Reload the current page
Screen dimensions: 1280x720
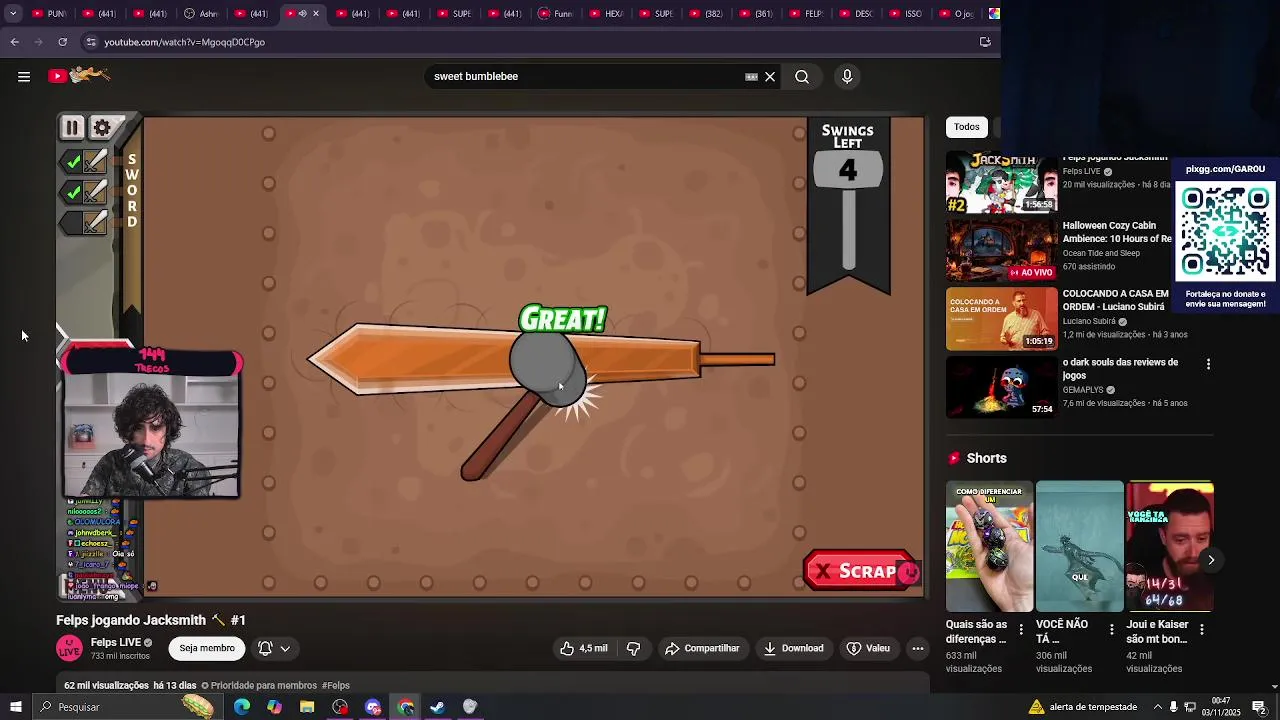(62, 42)
